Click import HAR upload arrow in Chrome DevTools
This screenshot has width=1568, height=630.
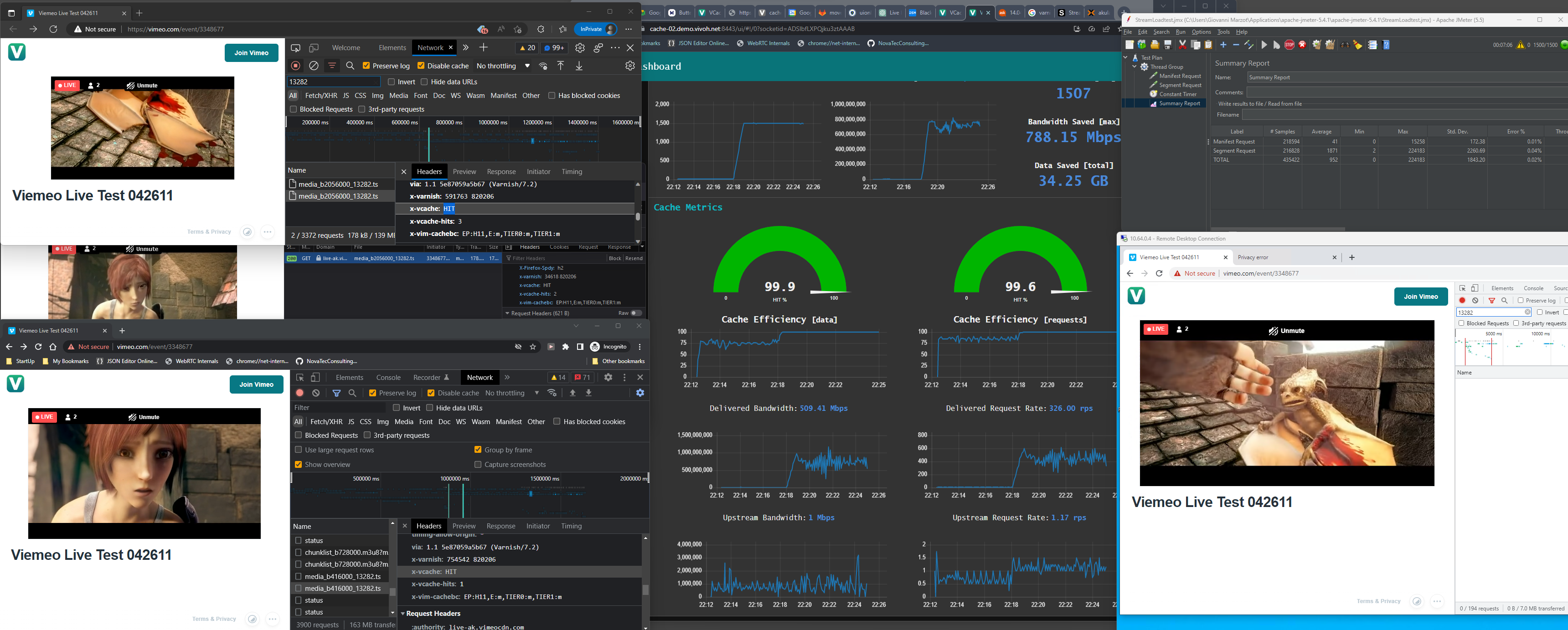572,393
